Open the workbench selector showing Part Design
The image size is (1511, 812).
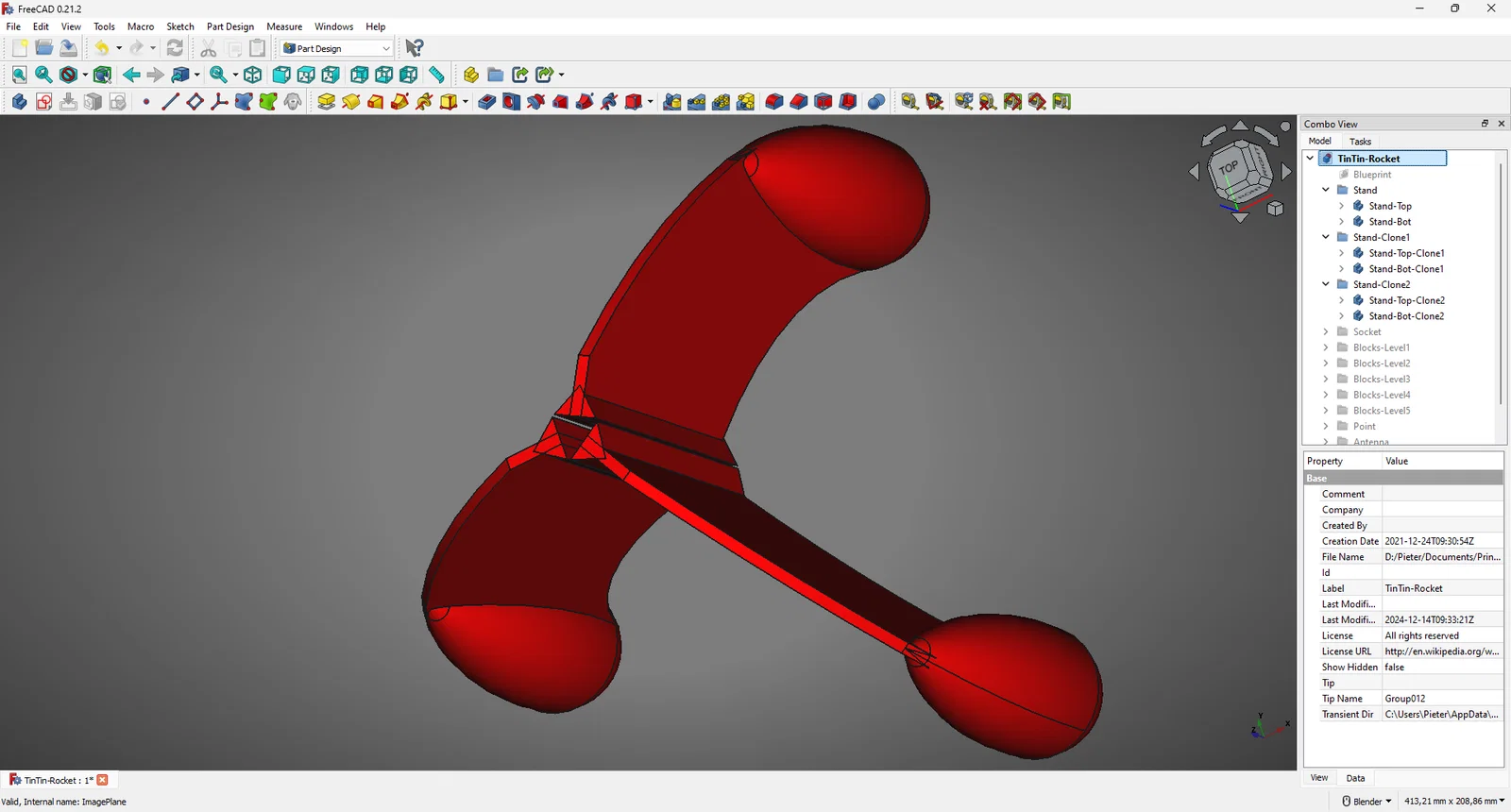[337, 48]
